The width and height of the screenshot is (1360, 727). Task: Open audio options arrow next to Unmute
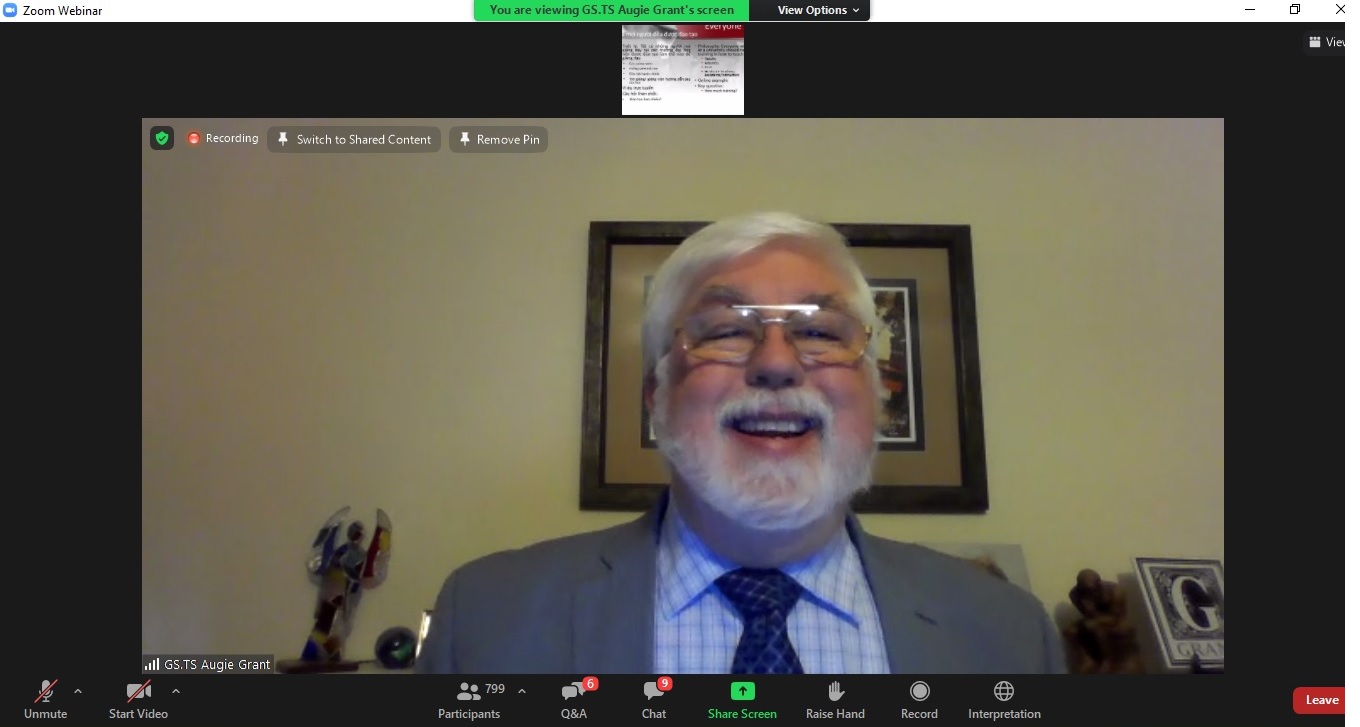tap(78, 691)
